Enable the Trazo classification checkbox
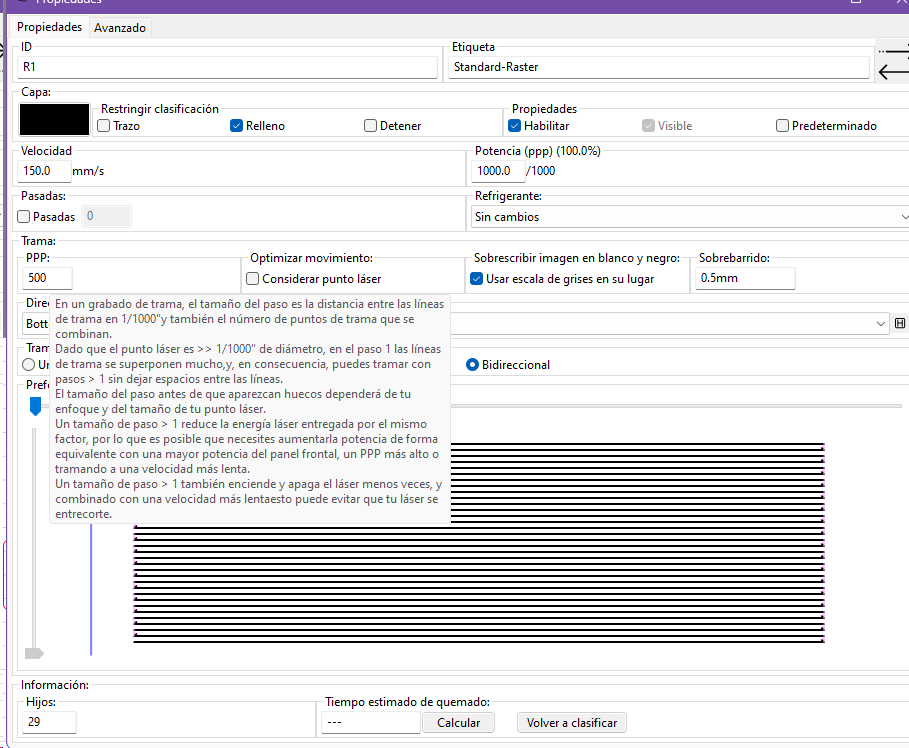909x748 pixels. (x=104, y=126)
